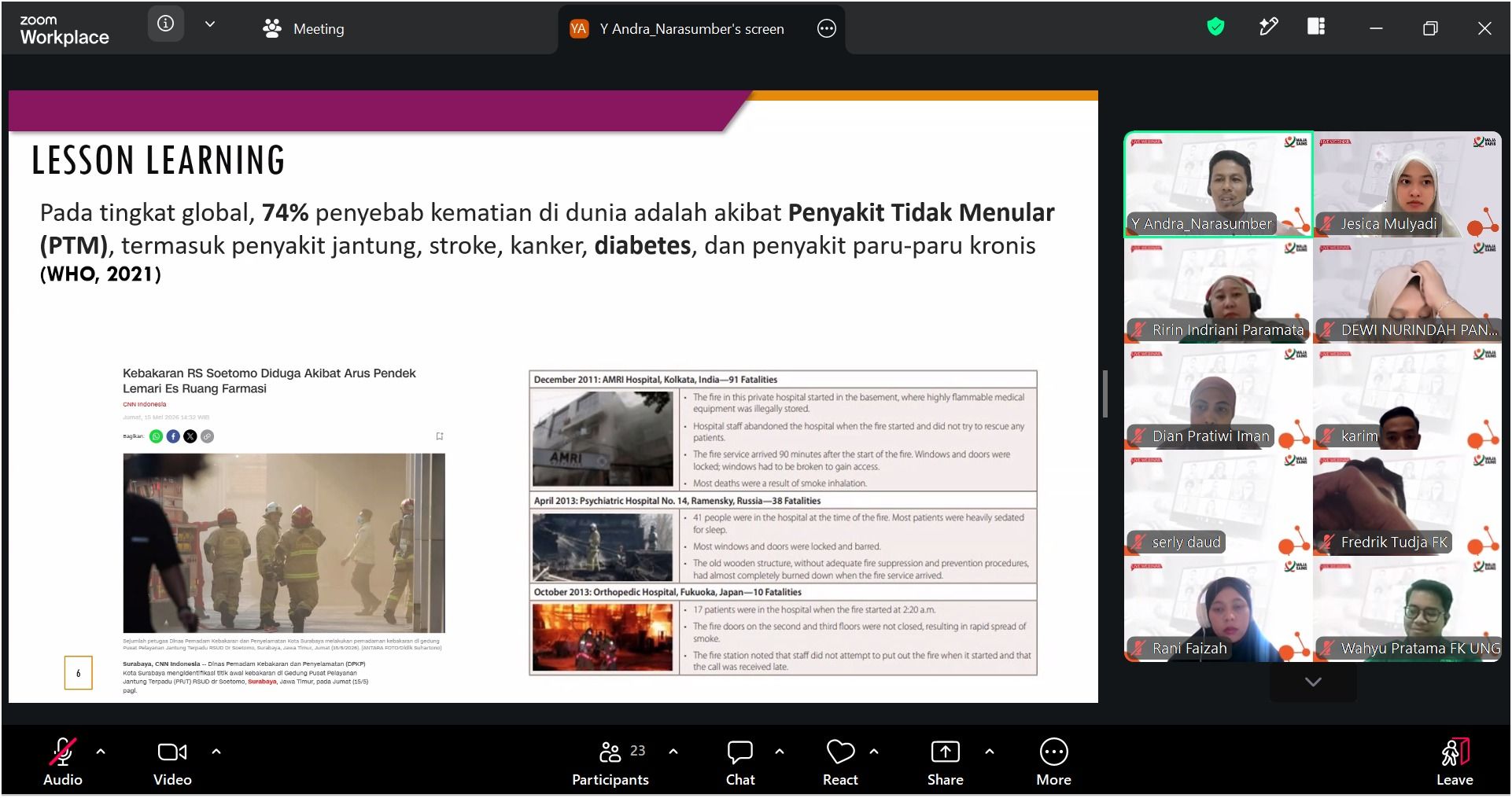Toggle the Video camera button

172,763
